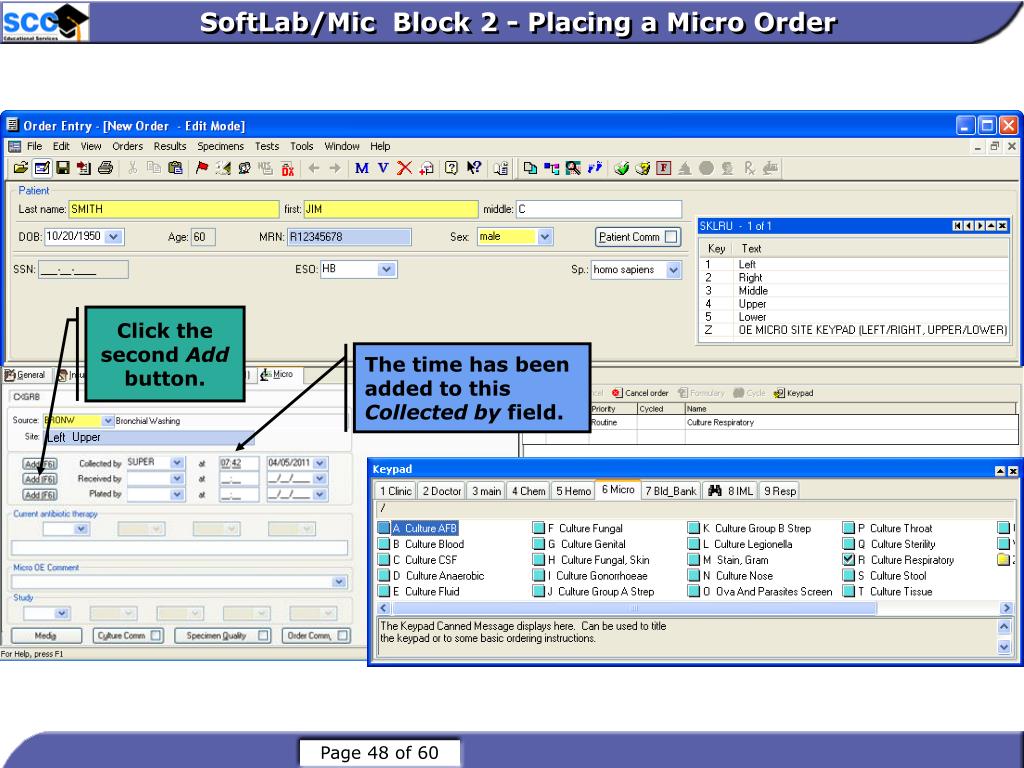Check the F Culture Fungal box
The image size is (1024, 768).
point(539,528)
